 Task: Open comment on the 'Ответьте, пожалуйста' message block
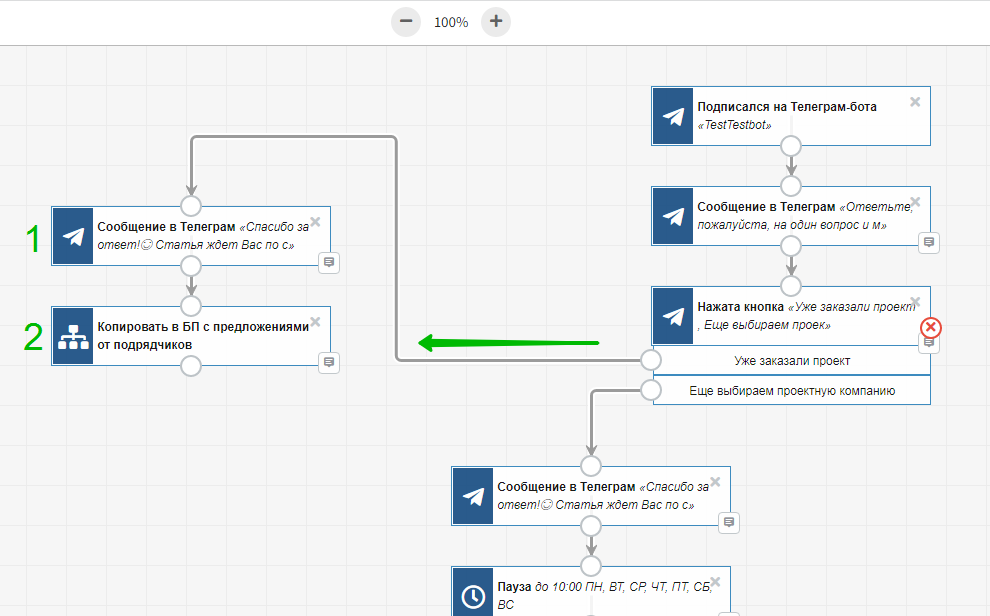(x=929, y=242)
